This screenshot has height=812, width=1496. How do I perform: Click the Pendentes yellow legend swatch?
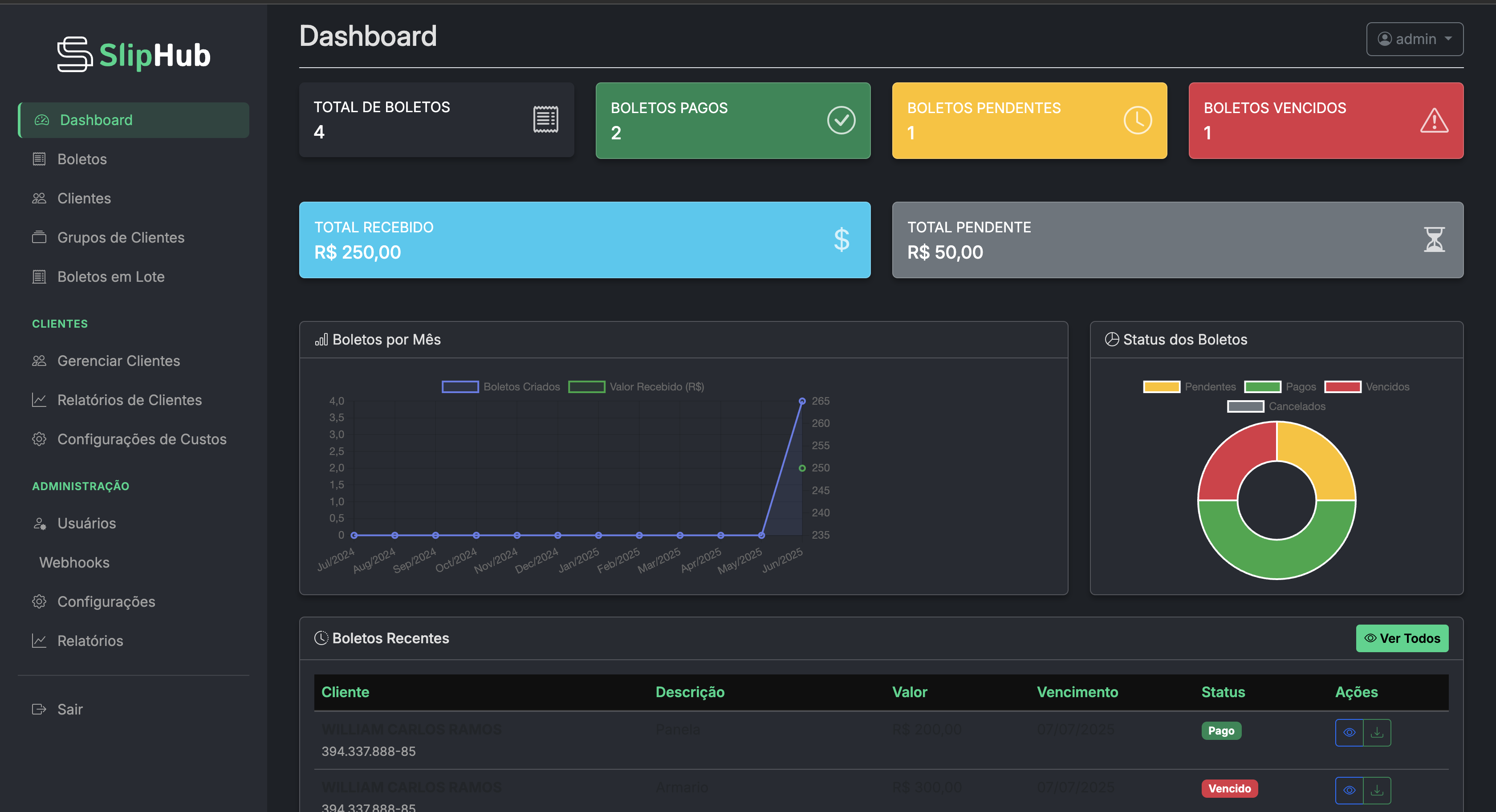(1161, 386)
